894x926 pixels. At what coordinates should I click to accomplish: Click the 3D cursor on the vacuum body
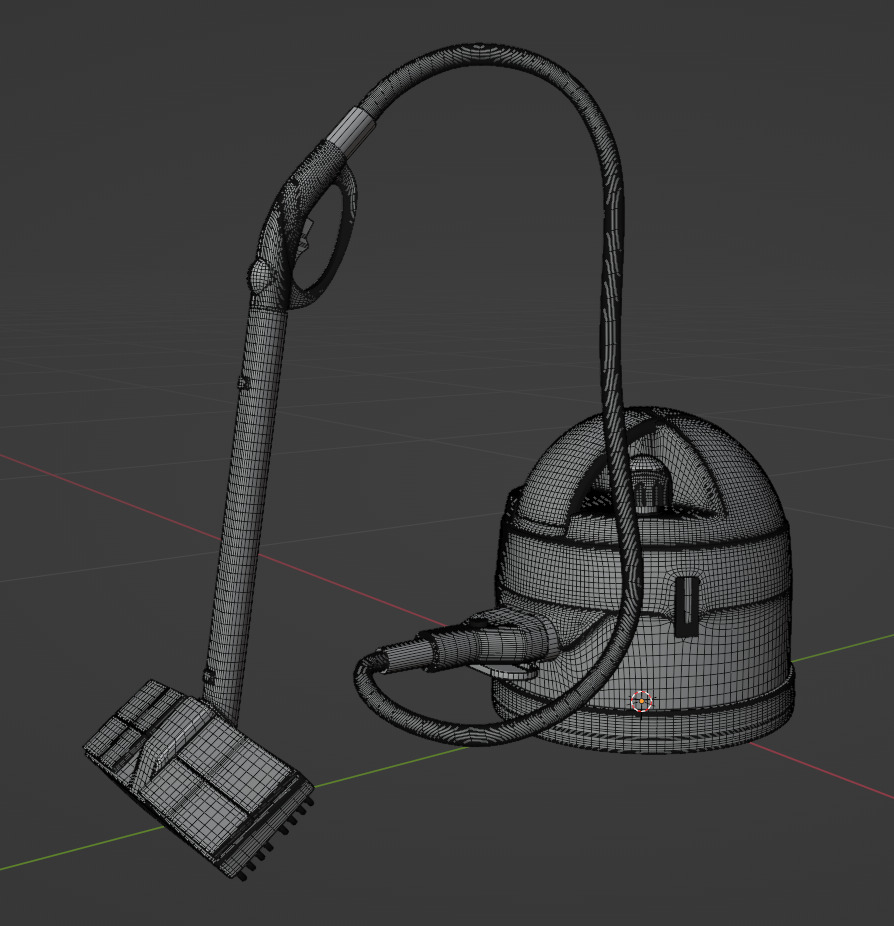(x=641, y=701)
